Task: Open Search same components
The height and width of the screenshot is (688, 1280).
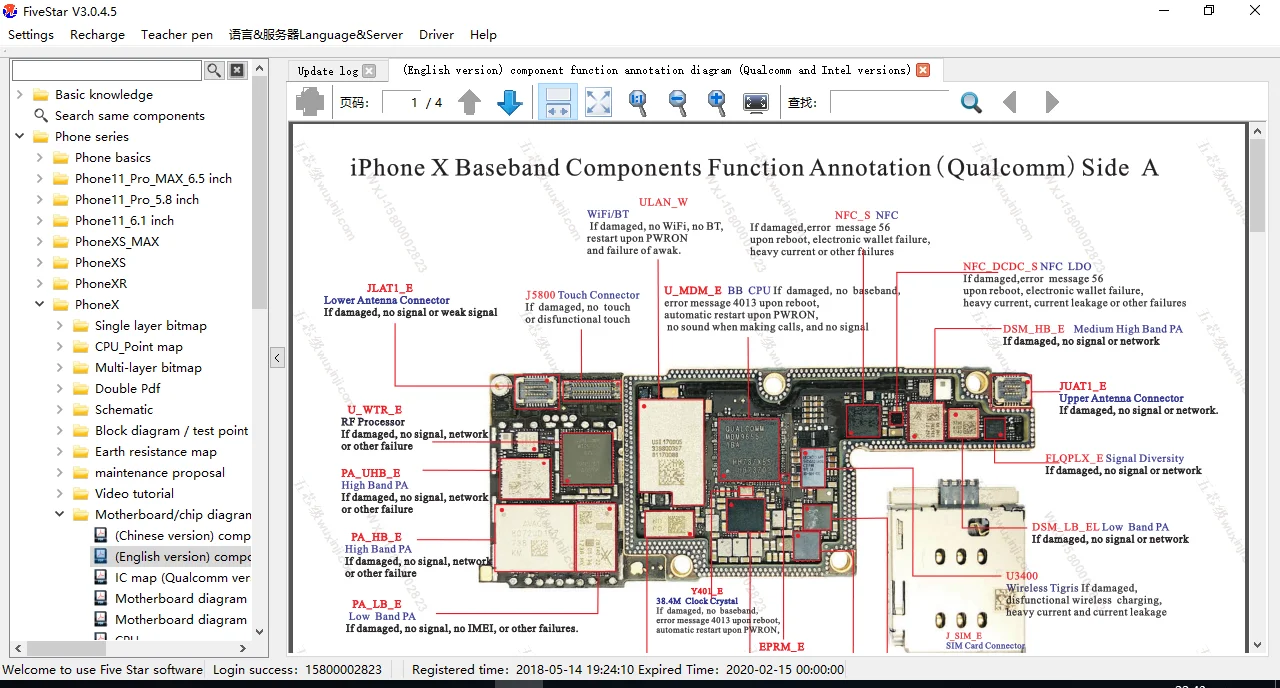Action: (x=129, y=116)
